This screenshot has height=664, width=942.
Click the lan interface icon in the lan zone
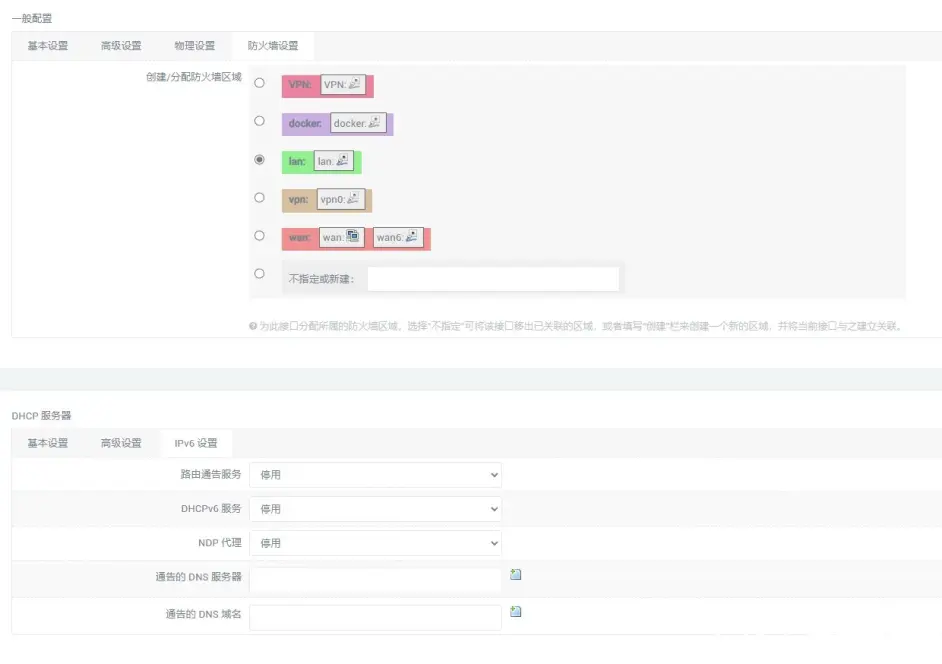pos(342,160)
